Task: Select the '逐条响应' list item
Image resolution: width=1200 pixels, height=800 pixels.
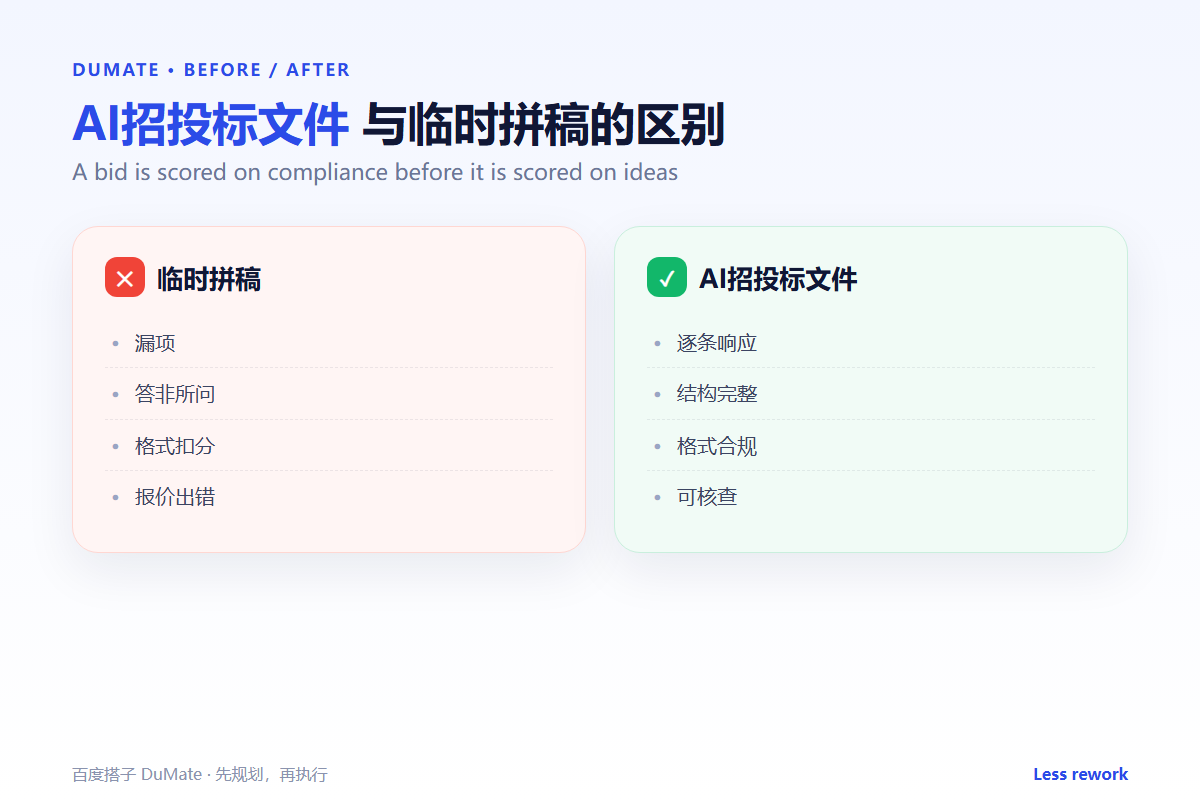Action: click(x=871, y=343)
